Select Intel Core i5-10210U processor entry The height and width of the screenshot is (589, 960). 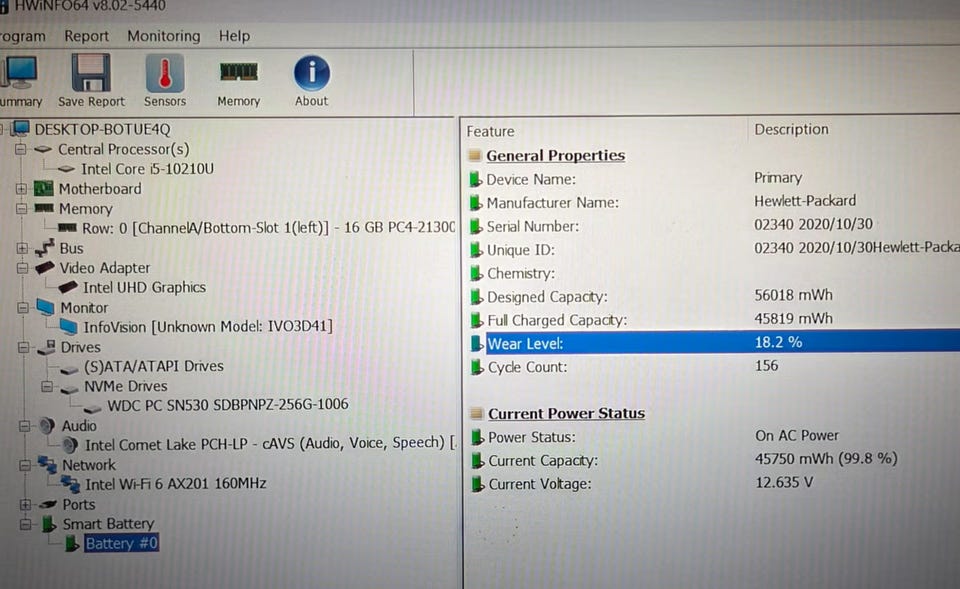(148, 169)
